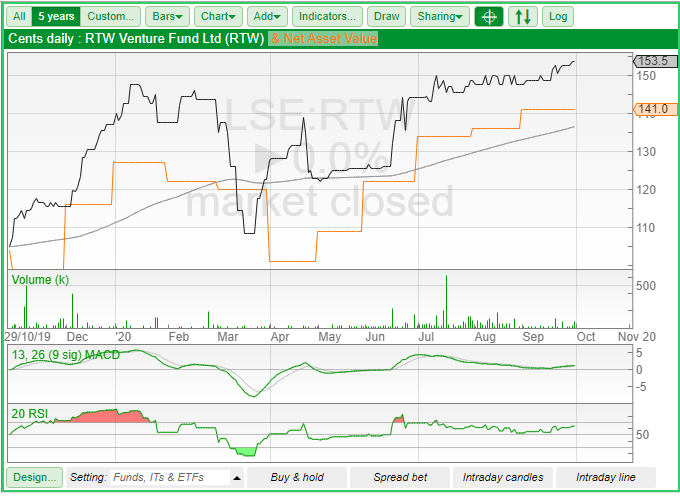Open the Chart dropdown menu
Screen dimensions: 680x496
click(218, 16)
